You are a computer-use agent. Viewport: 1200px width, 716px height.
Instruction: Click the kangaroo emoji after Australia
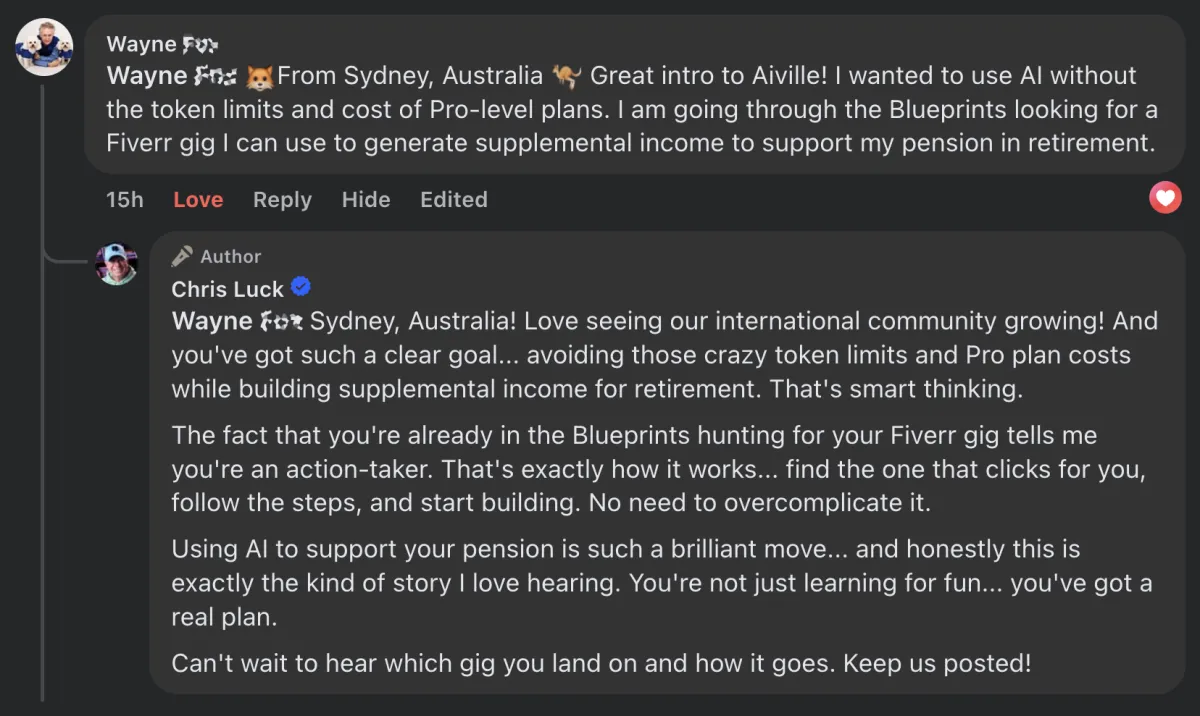tap(565, 76)
